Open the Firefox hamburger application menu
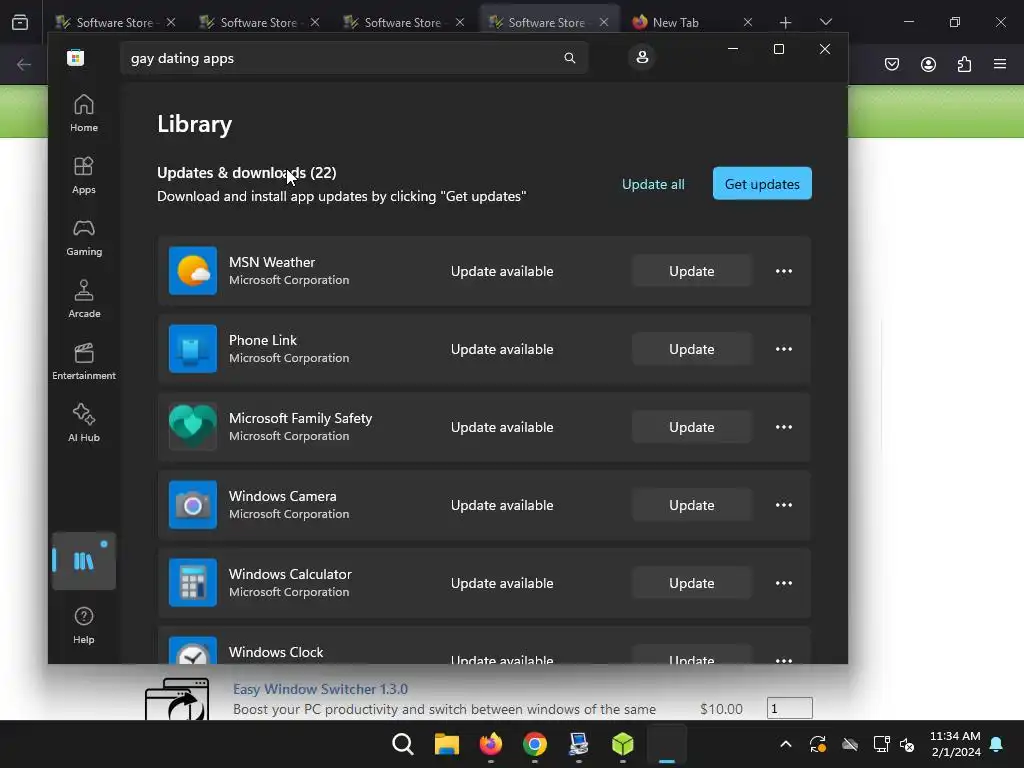 1000,64
